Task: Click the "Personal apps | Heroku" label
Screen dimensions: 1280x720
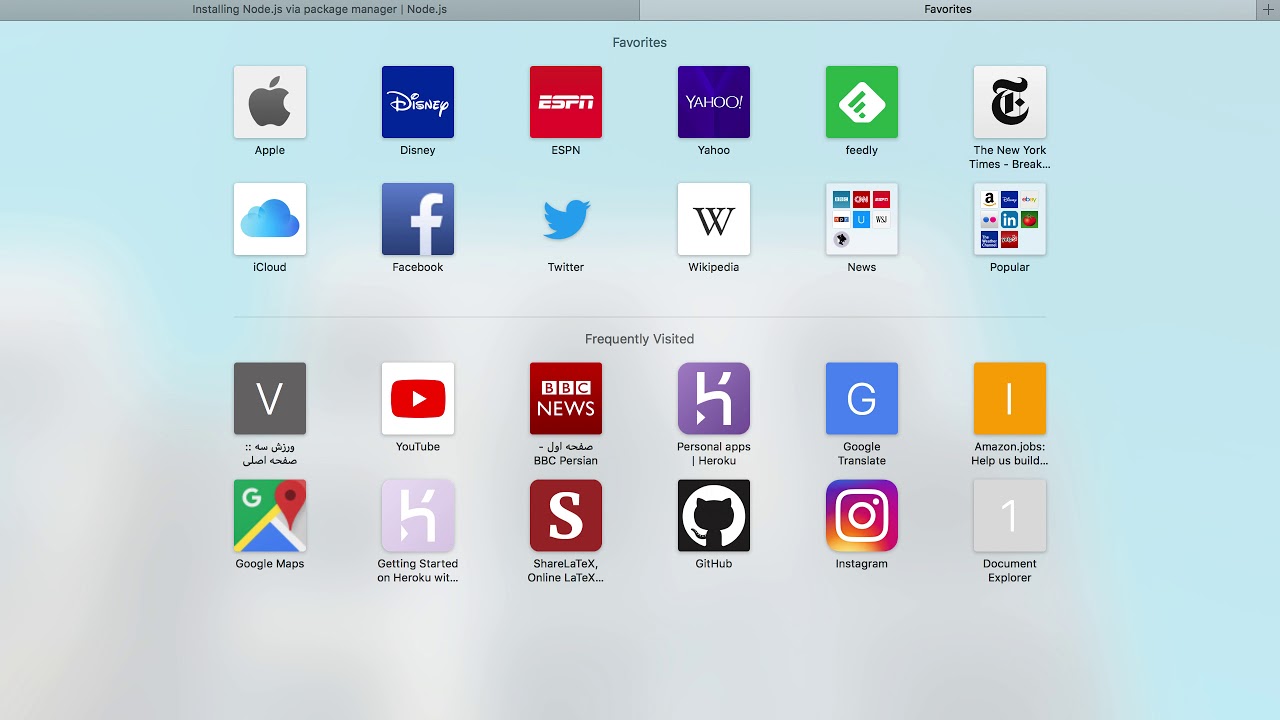Action: tap(714, 454)
